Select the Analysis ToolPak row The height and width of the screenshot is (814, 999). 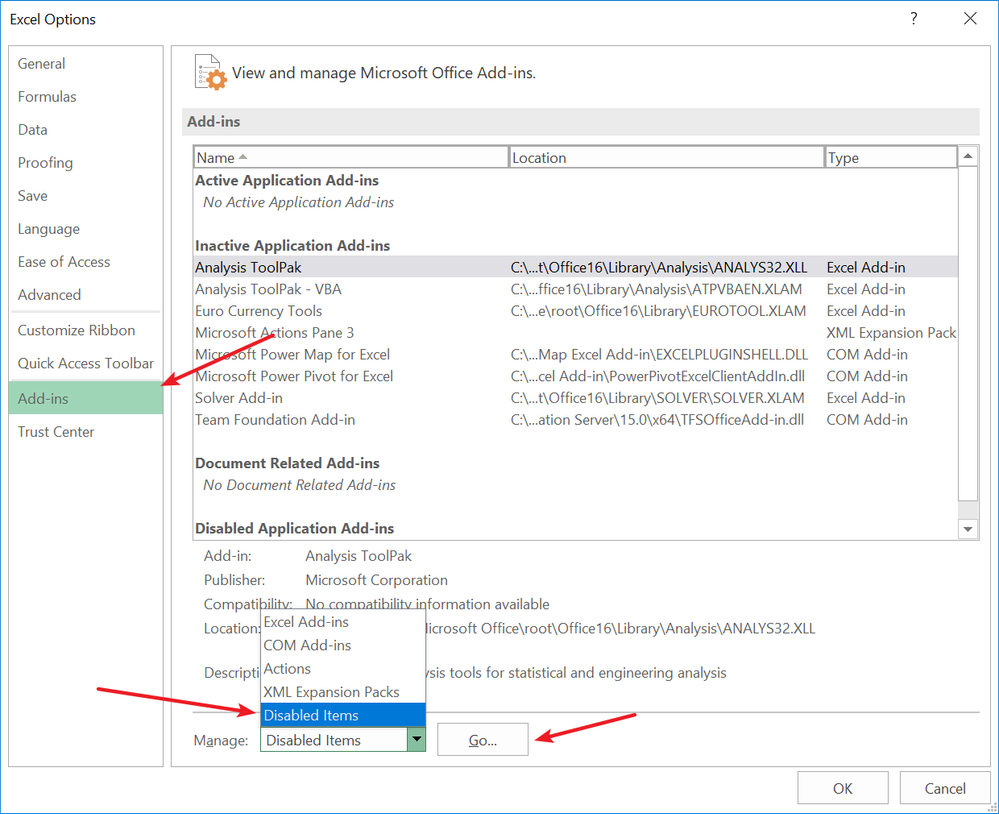[x=575, y=268]
